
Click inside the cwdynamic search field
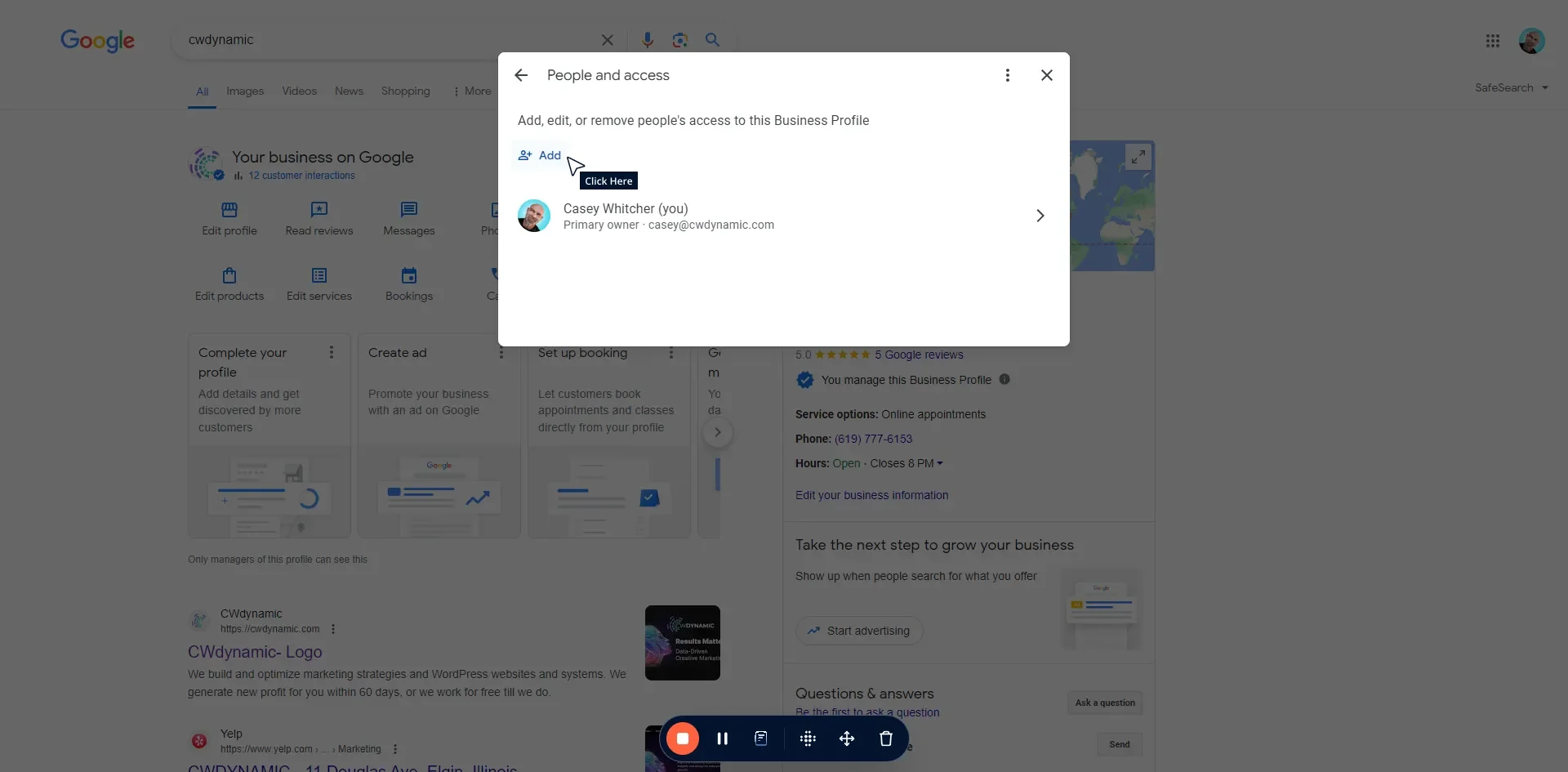(x=384, y=40)
